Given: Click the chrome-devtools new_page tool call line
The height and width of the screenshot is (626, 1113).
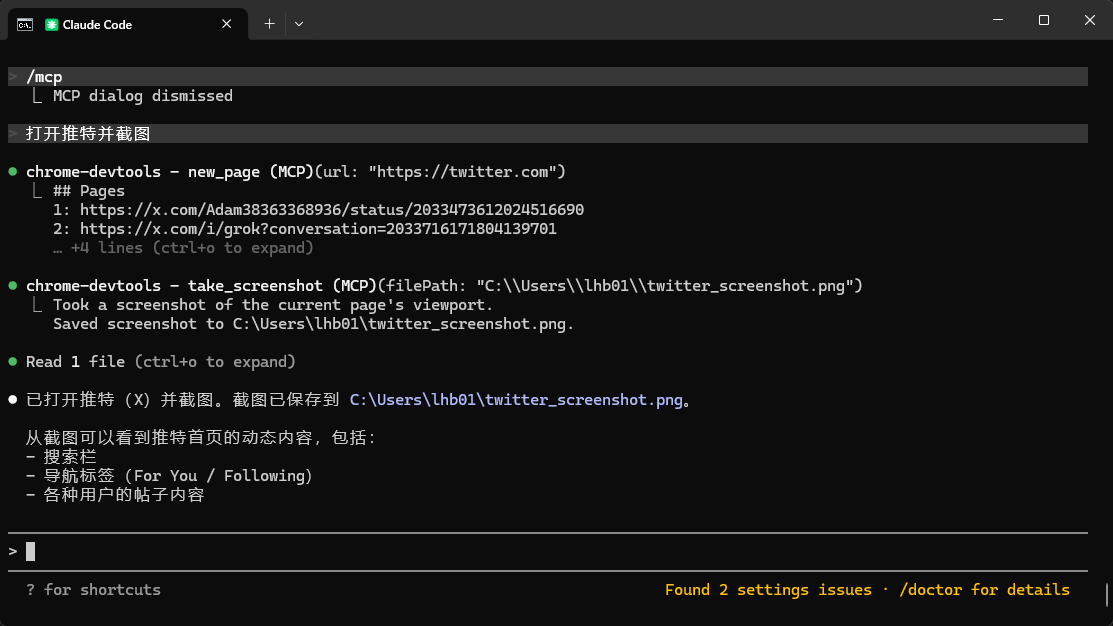Looking at the screenshot, I should [295, 172].
